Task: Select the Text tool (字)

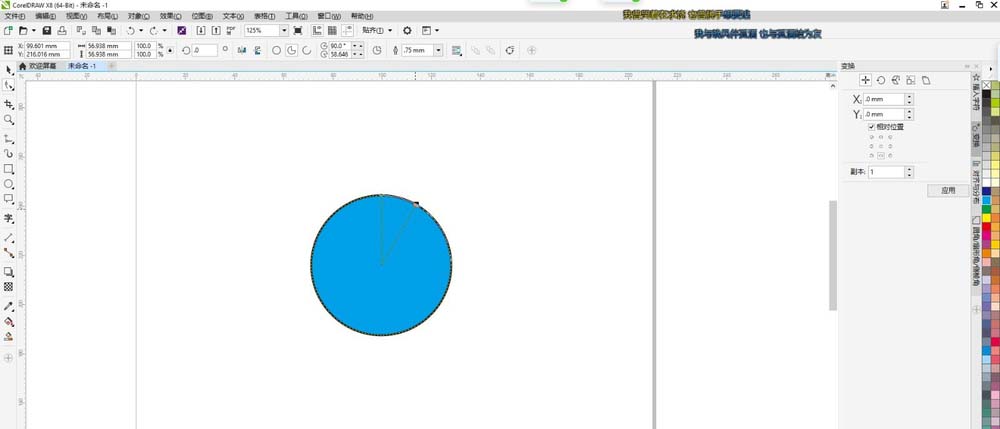Action: 8,218
